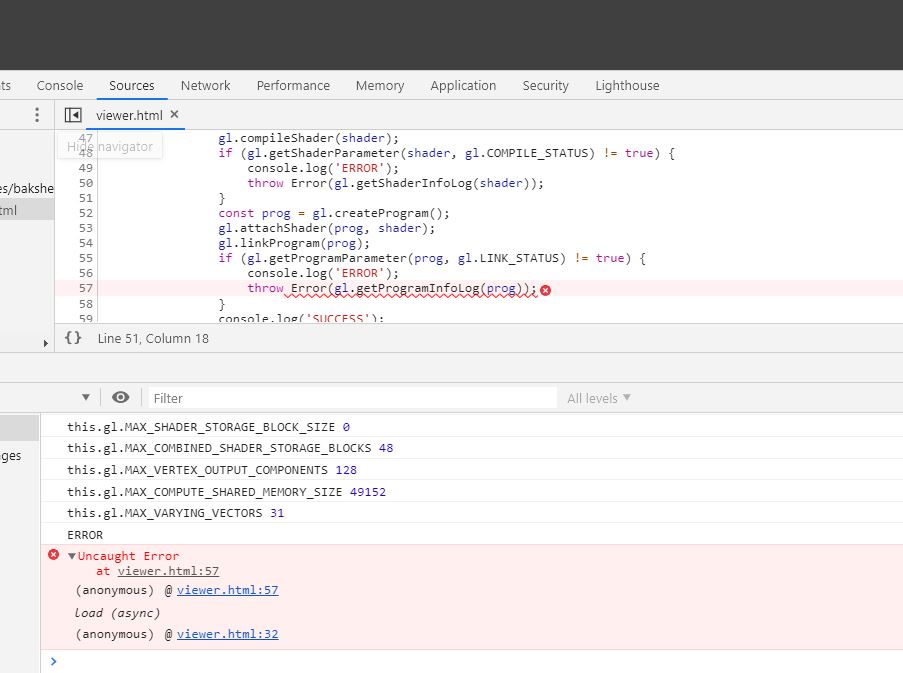Toggle breakpoint on line 57
This screenshot has width=903, height=673.
click(85, 288)
